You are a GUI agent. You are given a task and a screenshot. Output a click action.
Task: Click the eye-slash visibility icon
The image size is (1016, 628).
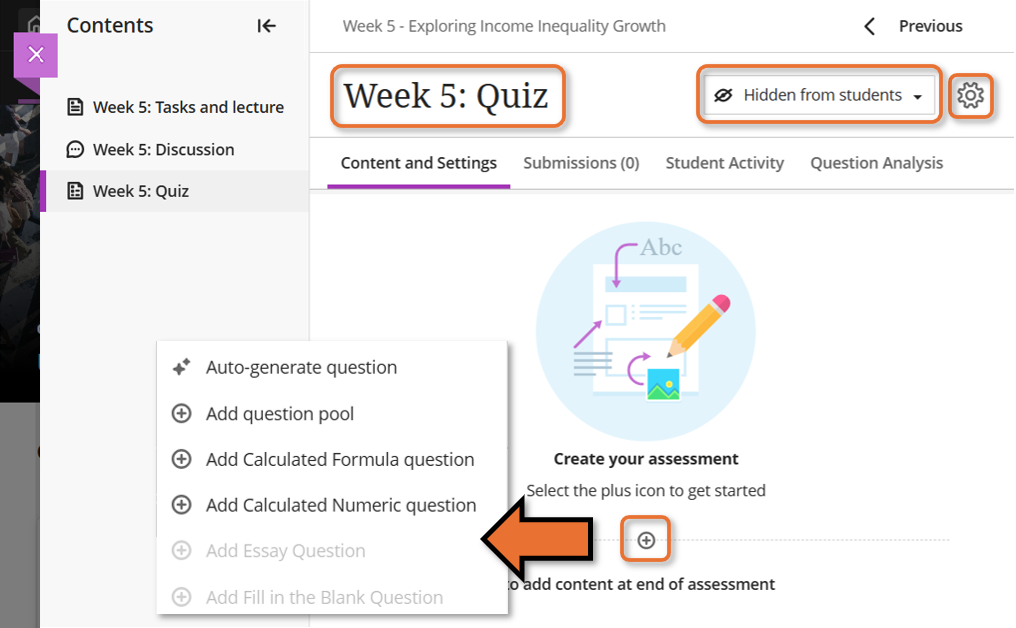point(723,96)
